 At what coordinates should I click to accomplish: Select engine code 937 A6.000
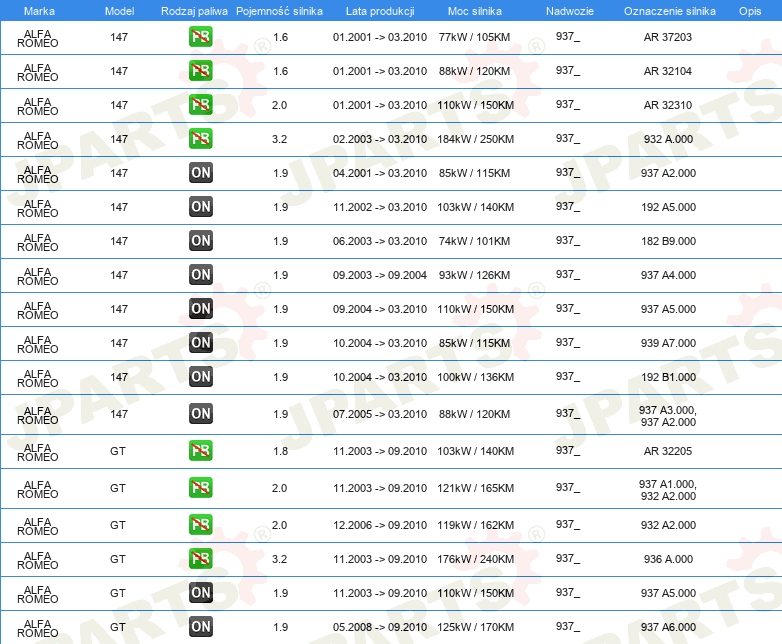pyautogui.click(x=668, y=627)
